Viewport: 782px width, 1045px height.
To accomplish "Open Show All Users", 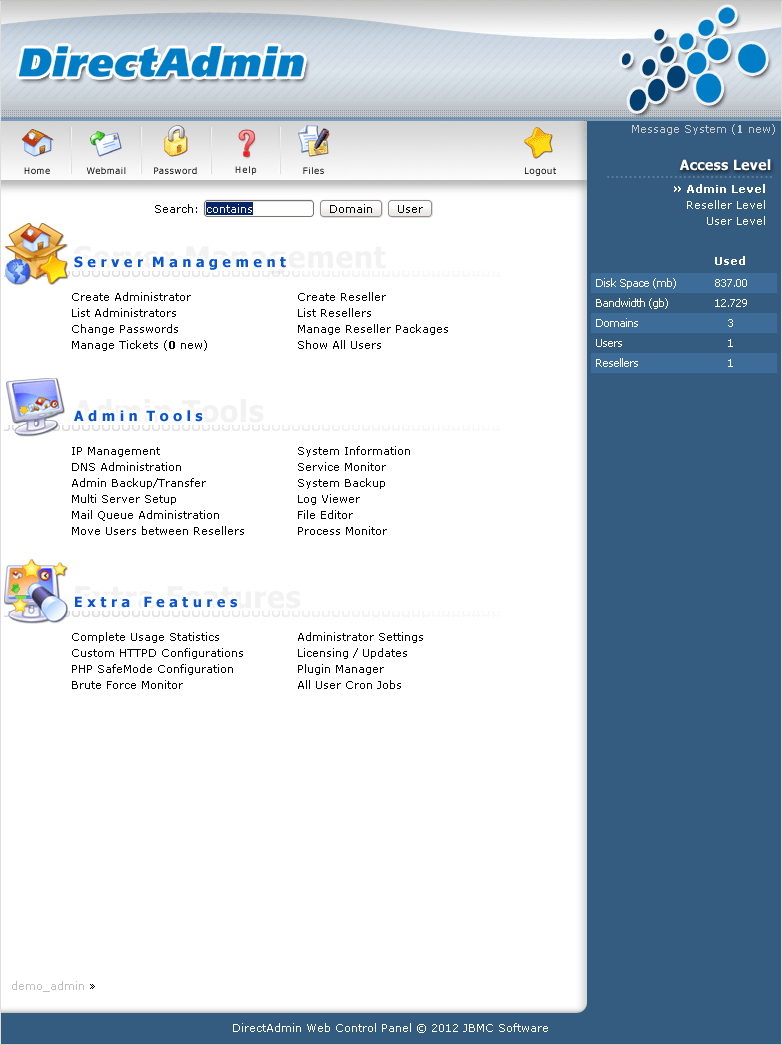I will click(x=339, y=345).
